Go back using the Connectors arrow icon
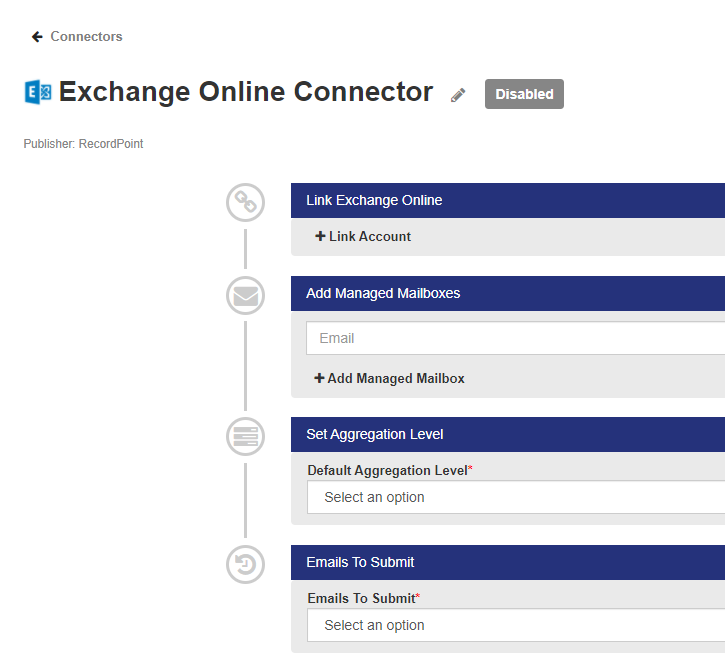 [x=37, y=37]
